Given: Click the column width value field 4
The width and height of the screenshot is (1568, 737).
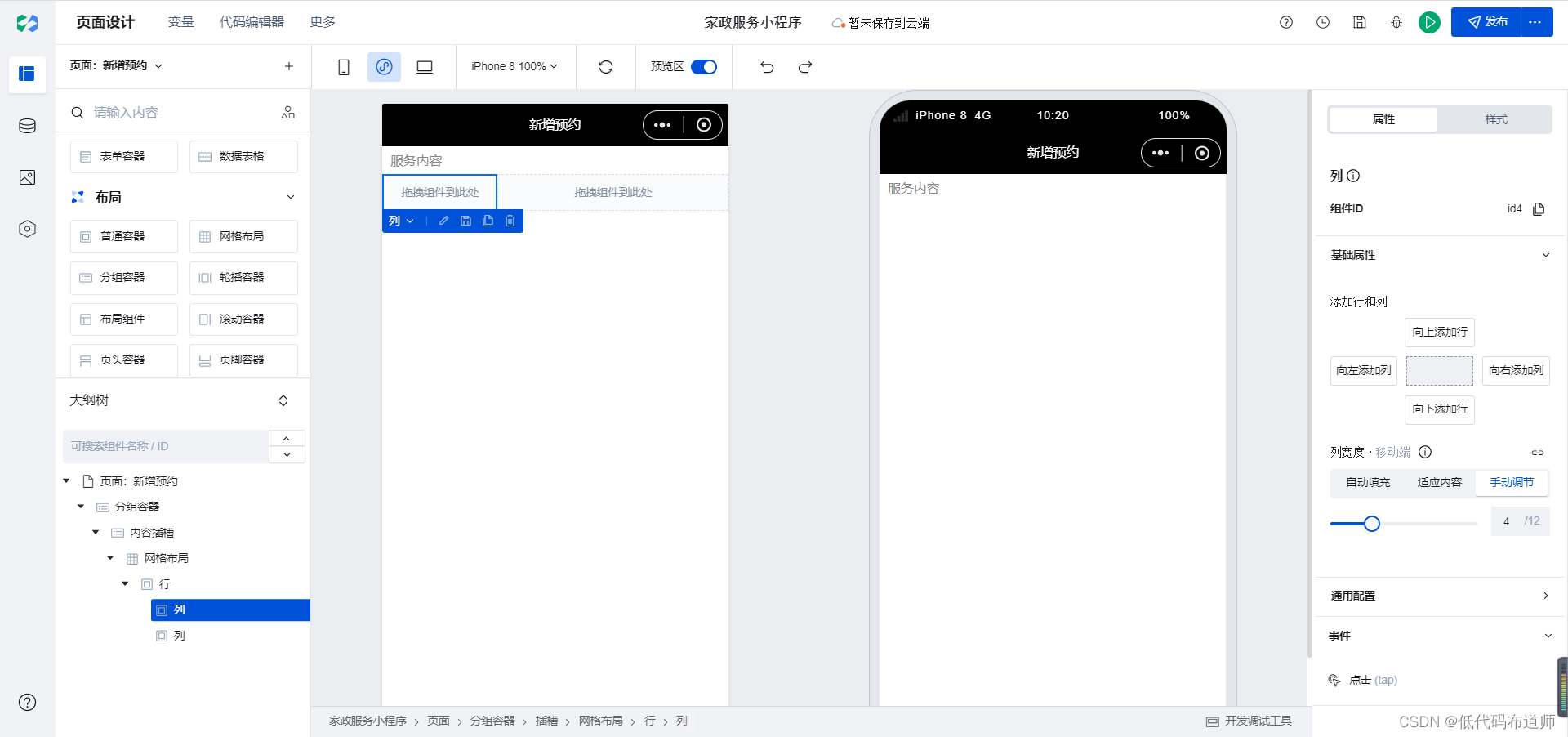Looking at the screenshot, I should (1507, 521).
